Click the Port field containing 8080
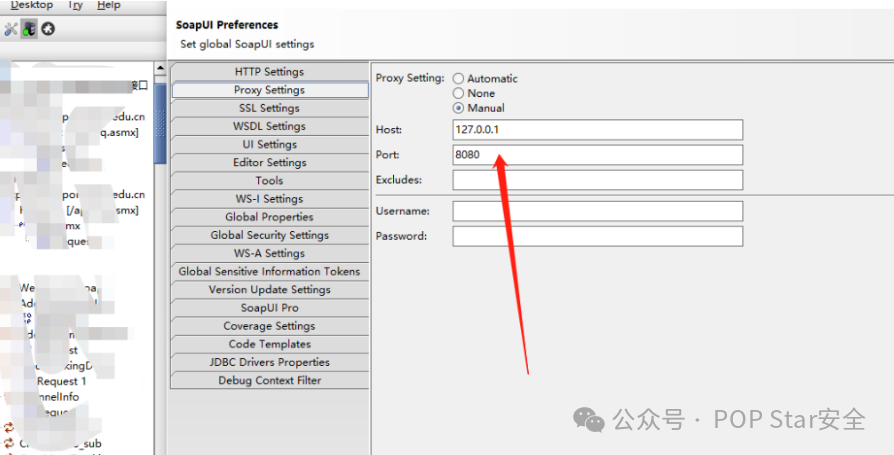Viewport: 894px width, 455px height. point(598,155)
